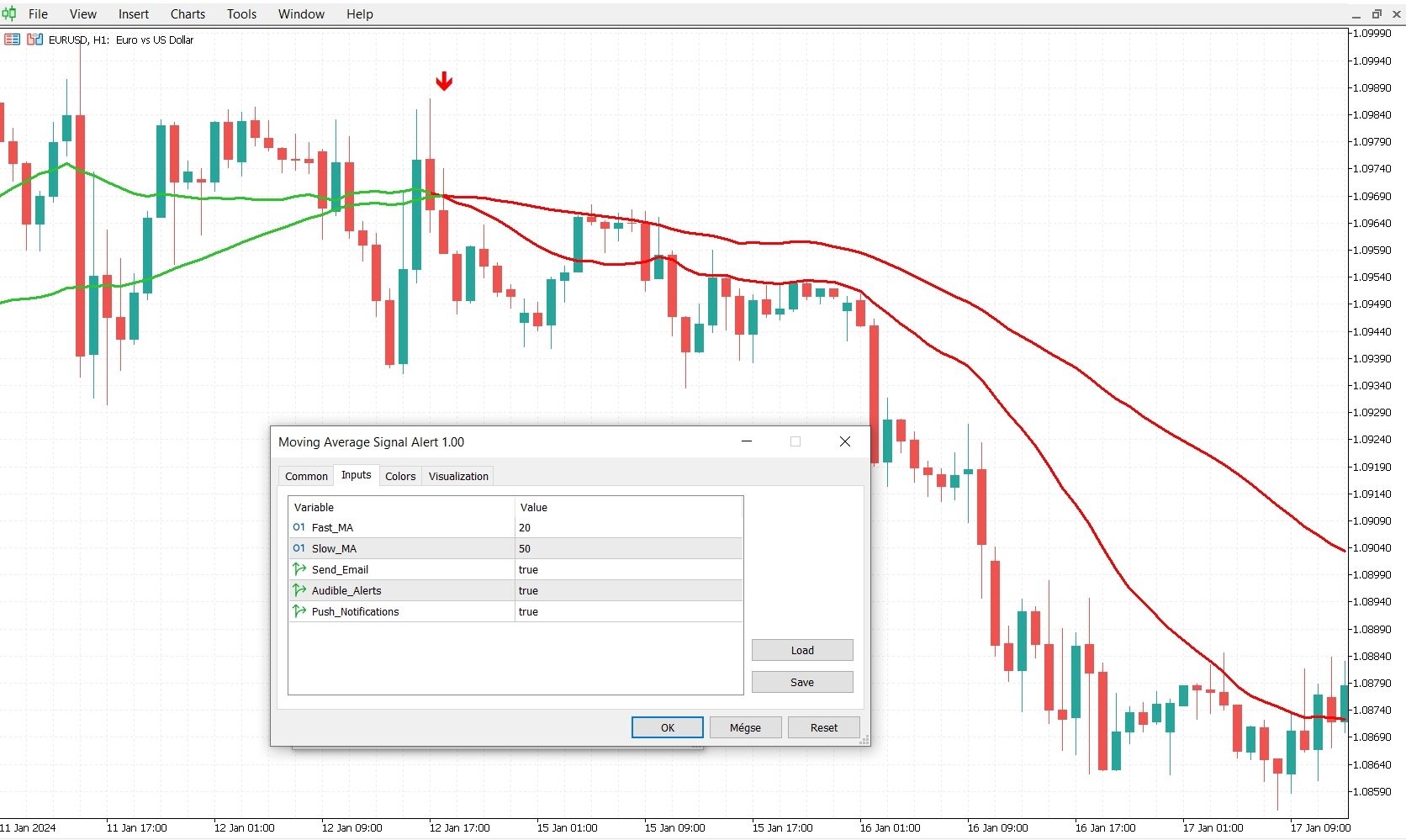1406x840 pixels.
Task: Edit the Fast_MA value field
Action: coord(628,527)
